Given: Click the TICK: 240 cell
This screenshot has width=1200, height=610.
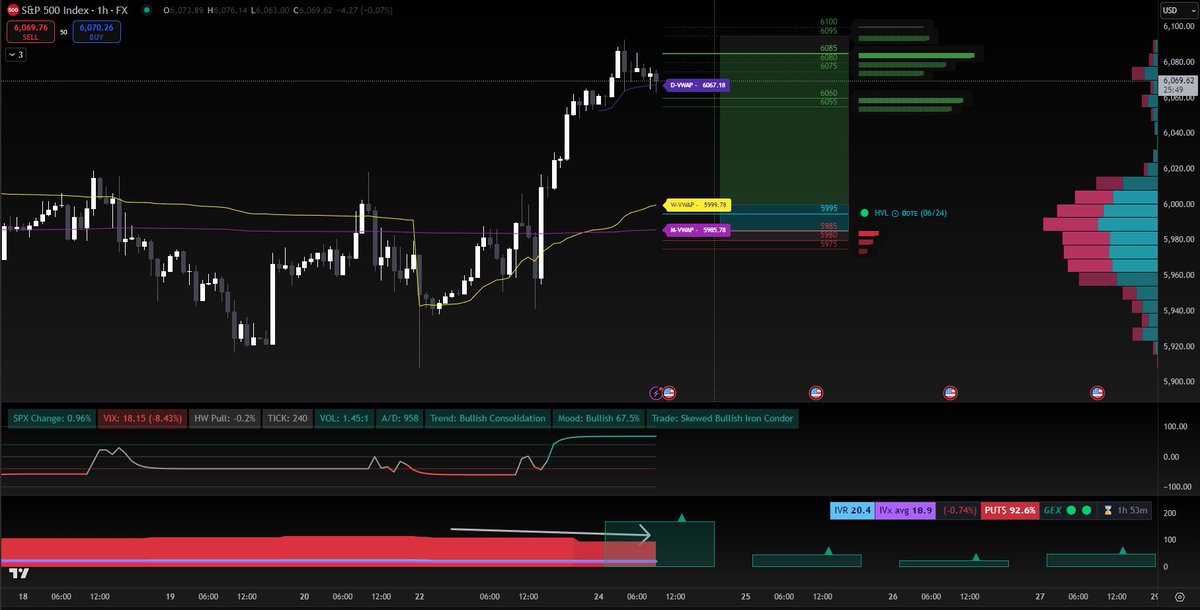Looking at the screenshot, I should (285, 418).
